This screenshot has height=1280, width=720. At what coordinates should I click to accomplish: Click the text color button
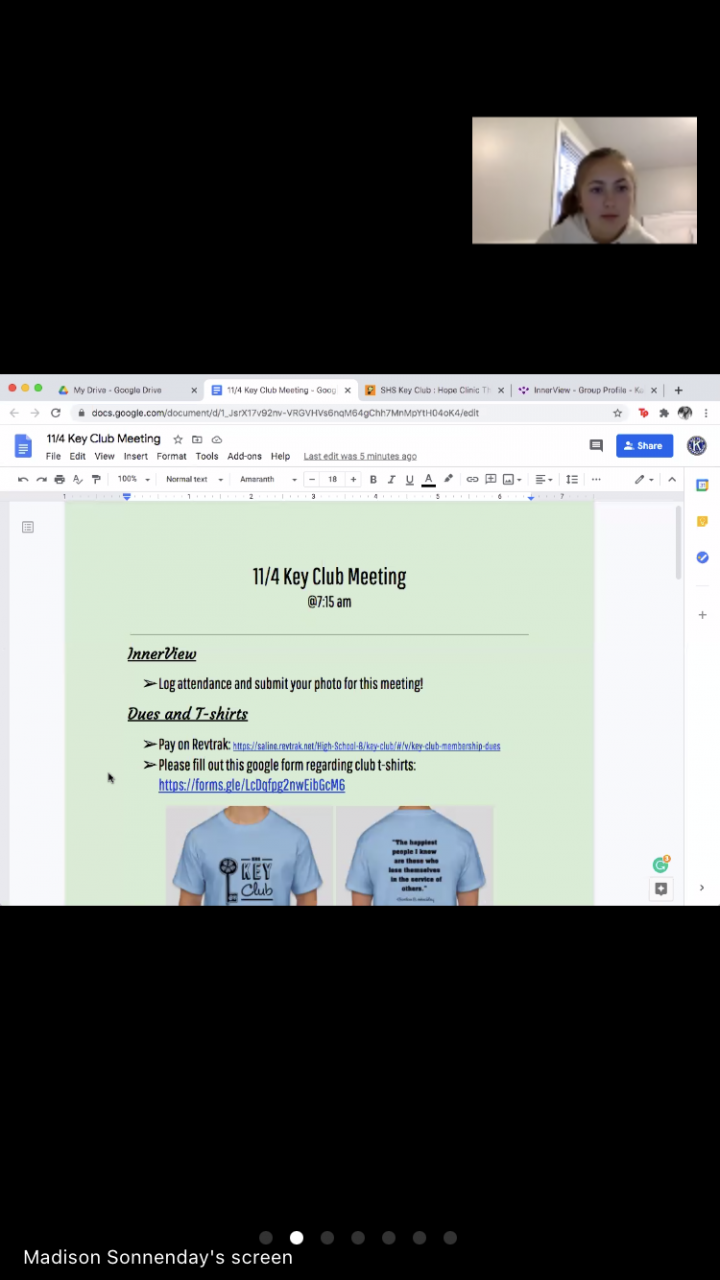pos(428,480)
